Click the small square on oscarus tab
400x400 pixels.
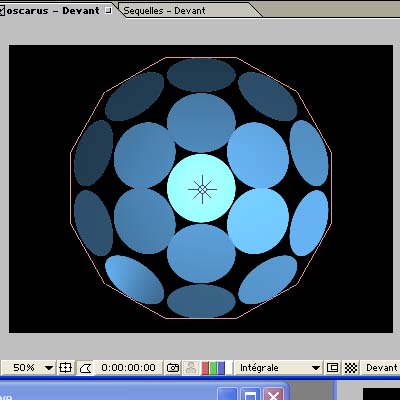tap(108, 10)
